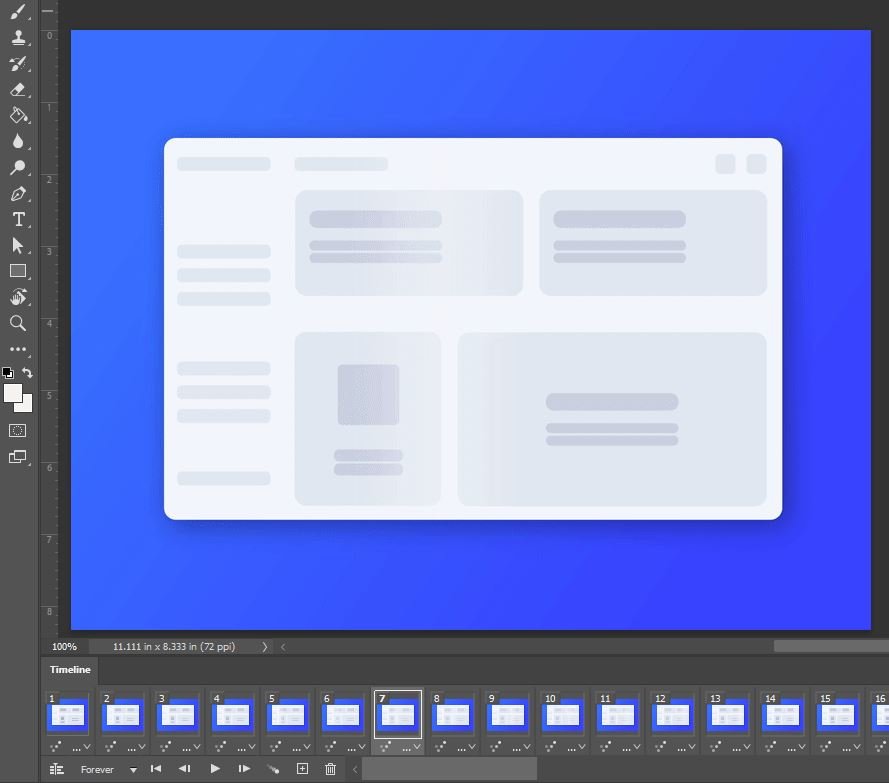
Task: Click the document size 11.111 in x 8.333 in
Action: tap(174, 646)
